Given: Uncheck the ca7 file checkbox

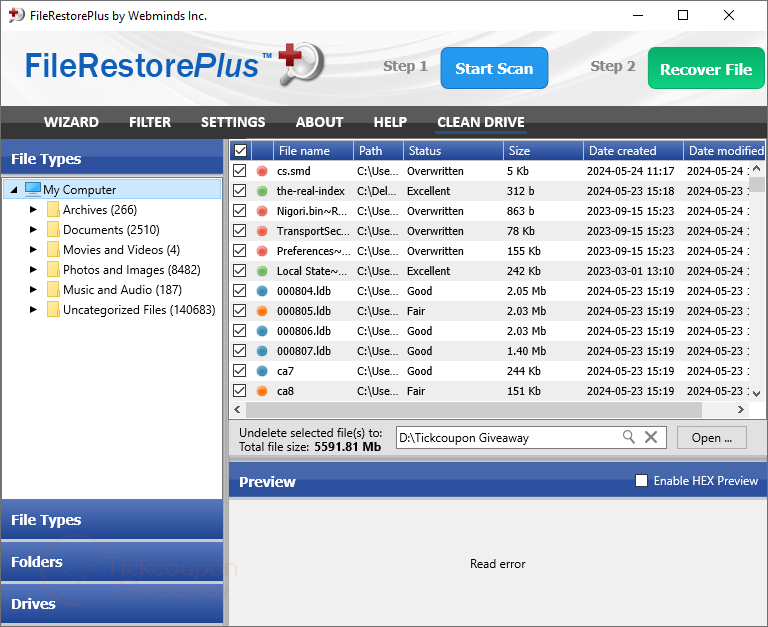Looking at the screenshot, I should 240,370.
